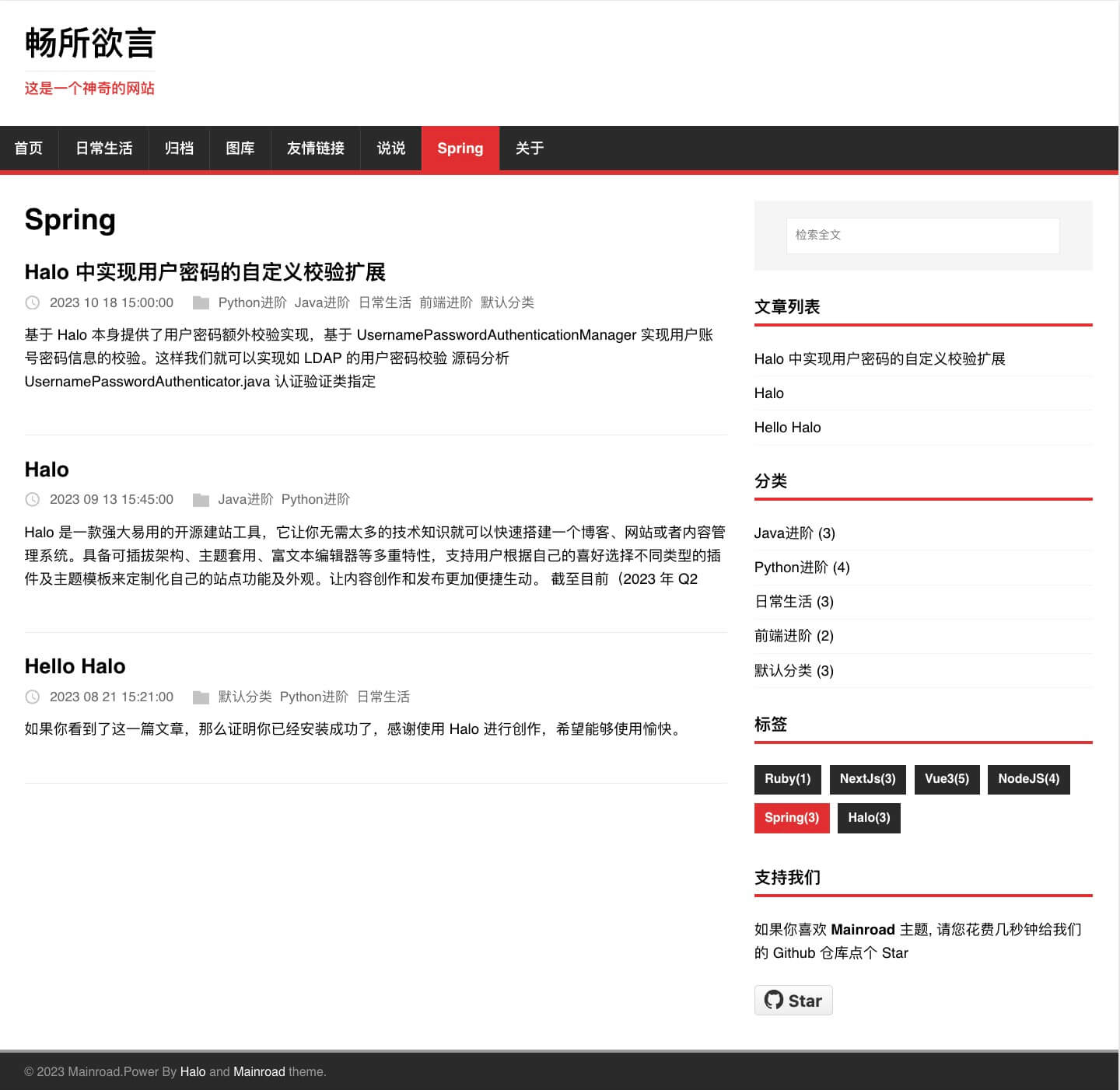Click Java进阶 category under first article
The width and height of the screenshot is (1120, 1090).
(322, 302)
